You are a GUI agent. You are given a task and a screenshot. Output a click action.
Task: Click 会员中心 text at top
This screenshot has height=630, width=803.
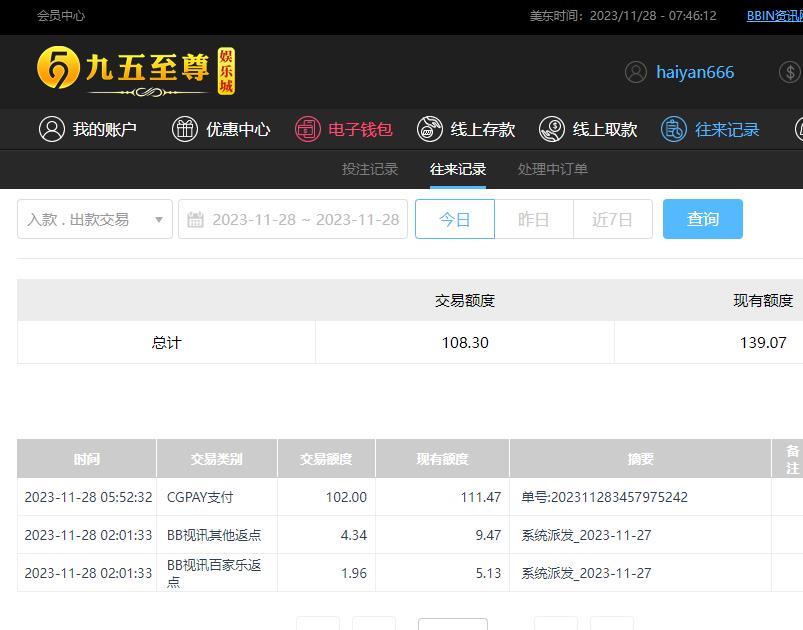[61, 16]
